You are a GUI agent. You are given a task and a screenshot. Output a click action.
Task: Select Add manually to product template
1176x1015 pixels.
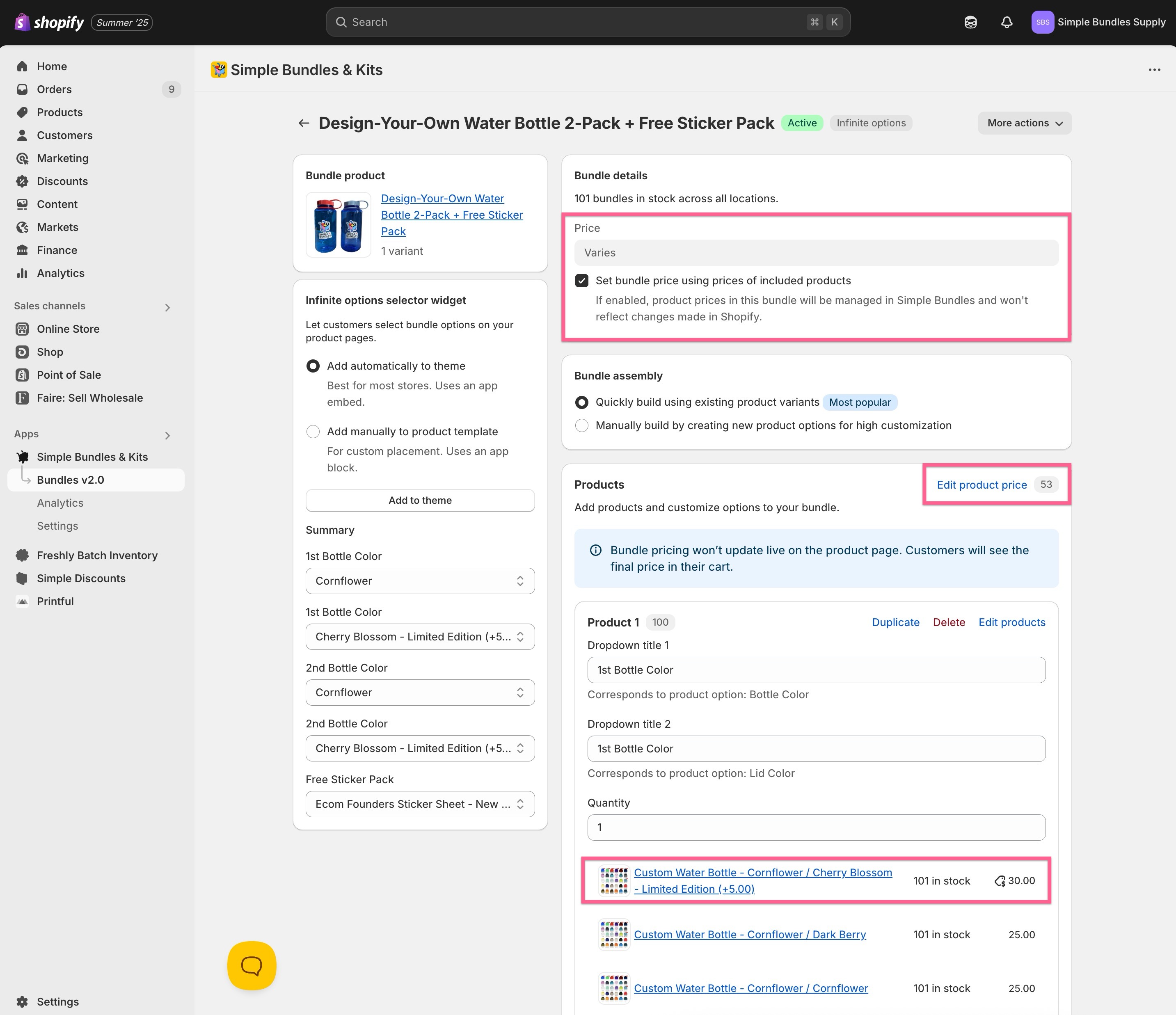[313, 432]
